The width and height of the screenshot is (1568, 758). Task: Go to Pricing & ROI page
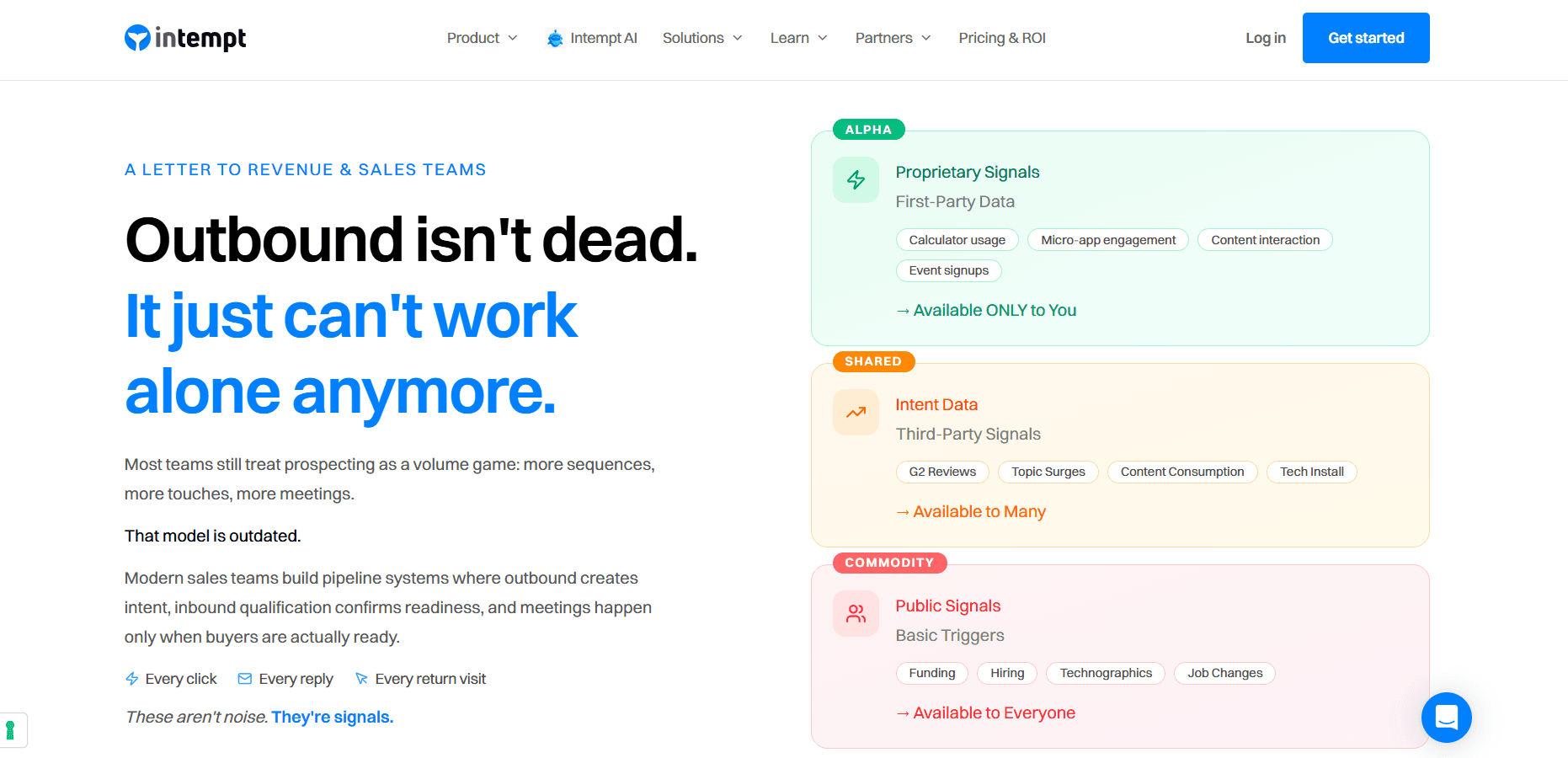pos(1002,38)
